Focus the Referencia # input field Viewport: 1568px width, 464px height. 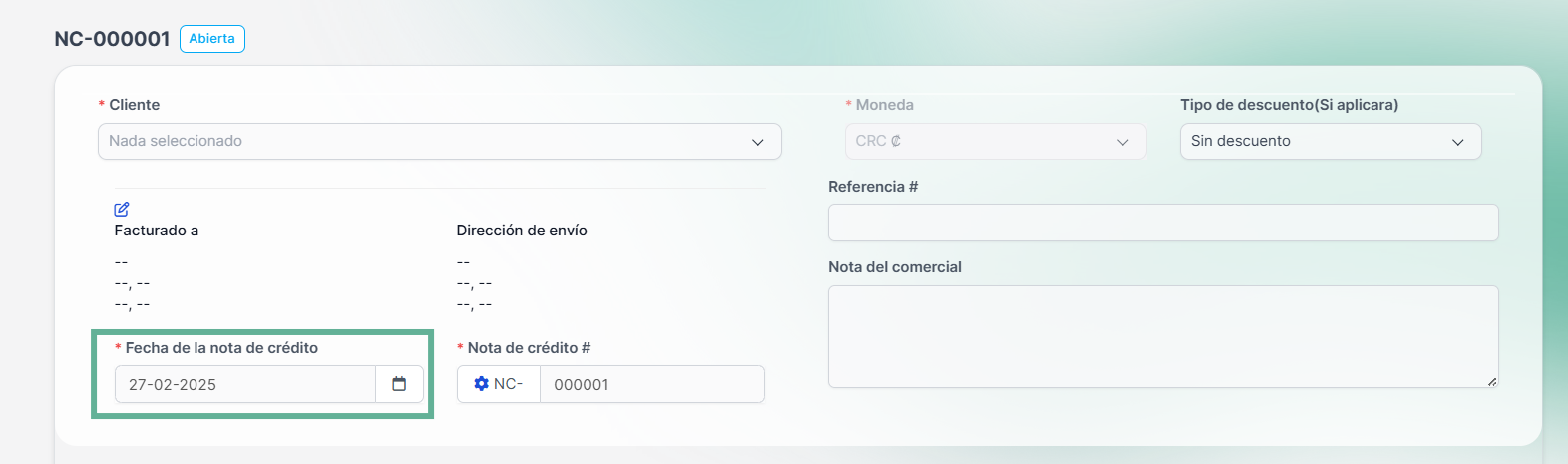(1163, 223)
